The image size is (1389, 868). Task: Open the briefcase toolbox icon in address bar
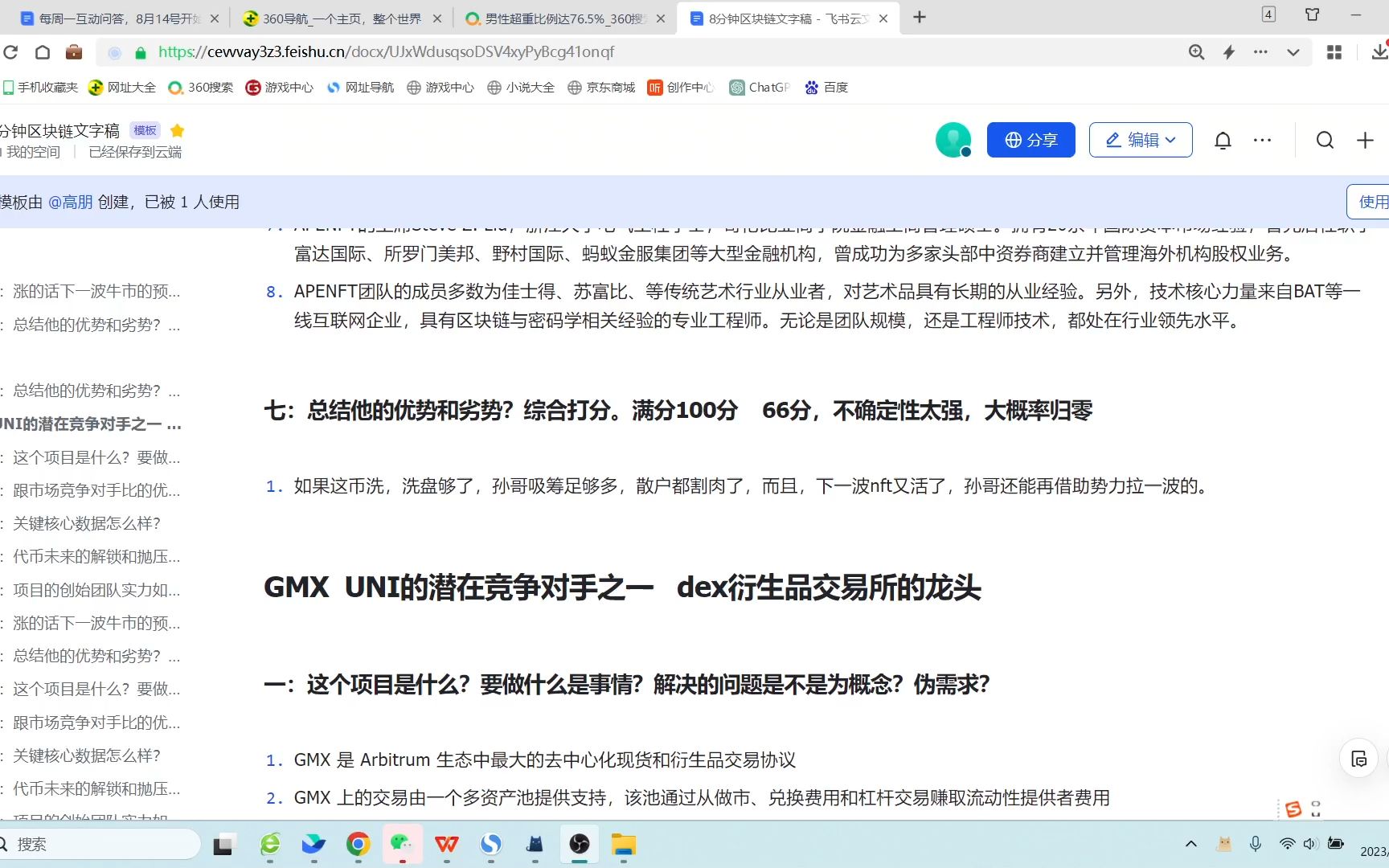74,52
